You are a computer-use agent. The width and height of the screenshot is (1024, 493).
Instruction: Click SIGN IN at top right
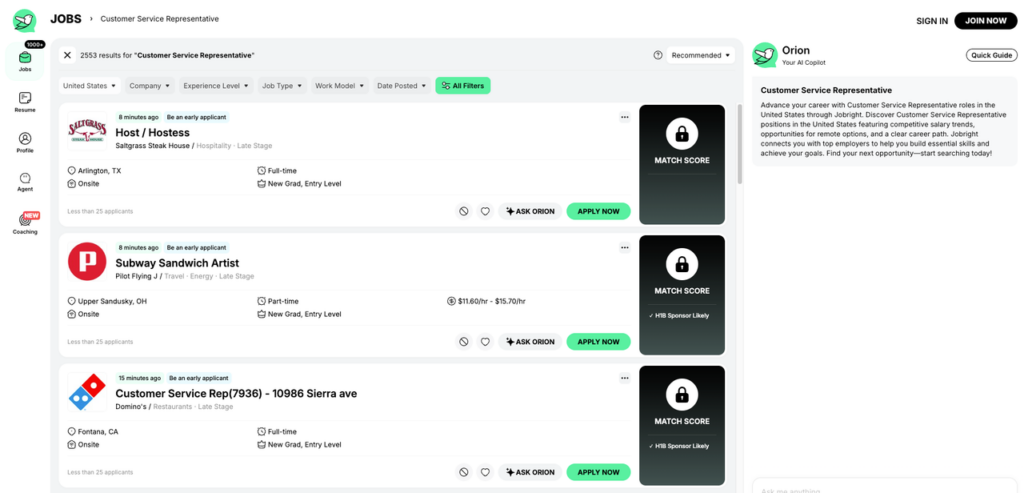tap(932, 21)
